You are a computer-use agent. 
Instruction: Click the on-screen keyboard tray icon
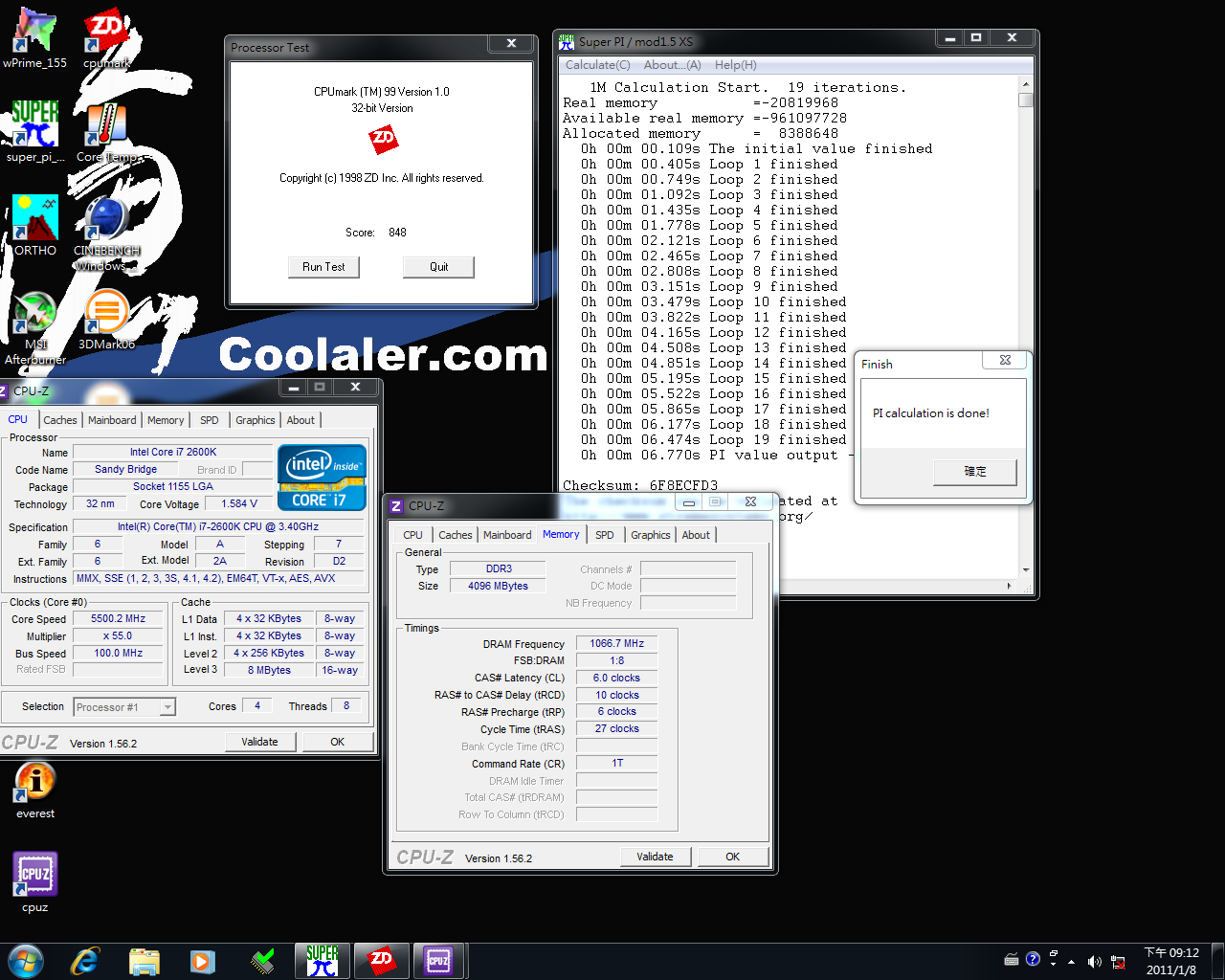1012,959
